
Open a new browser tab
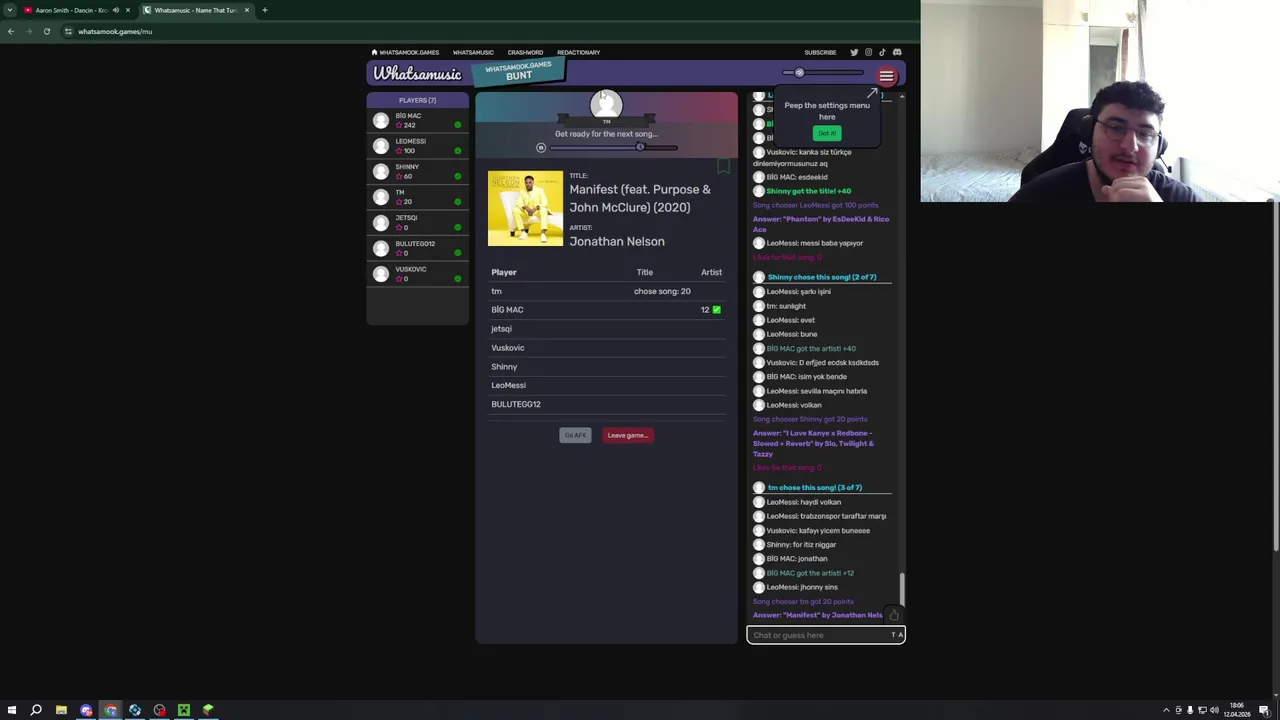point(264,10)
